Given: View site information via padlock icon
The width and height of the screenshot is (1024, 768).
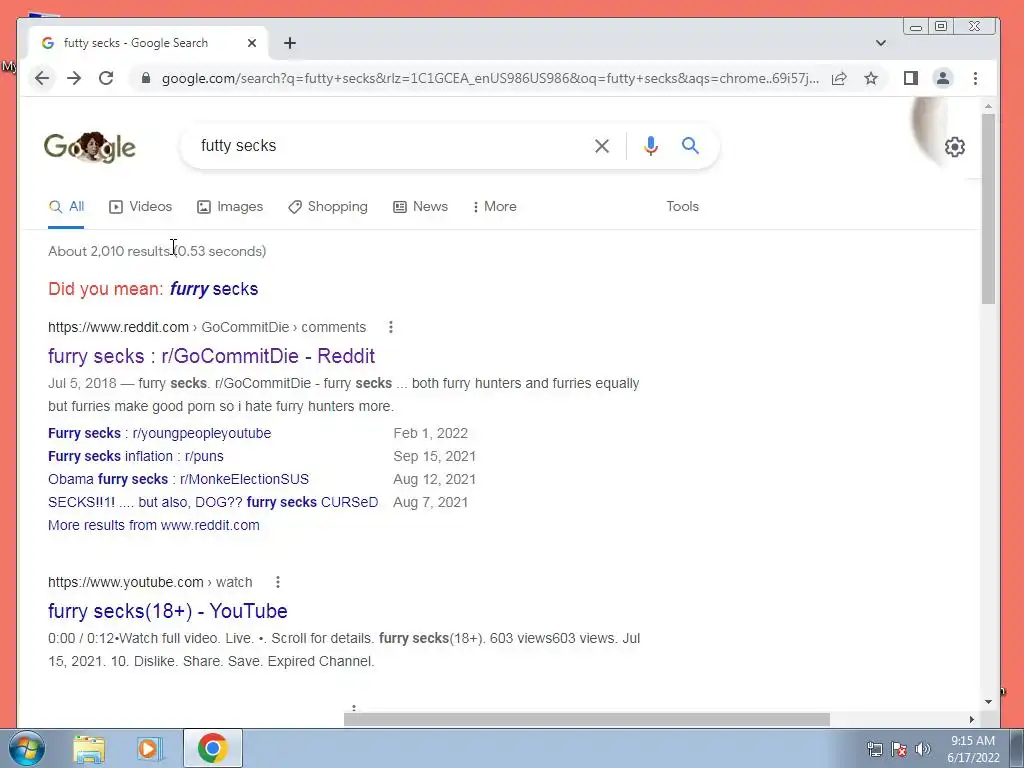Looking at the screenshot, I should tap(146, 78).
